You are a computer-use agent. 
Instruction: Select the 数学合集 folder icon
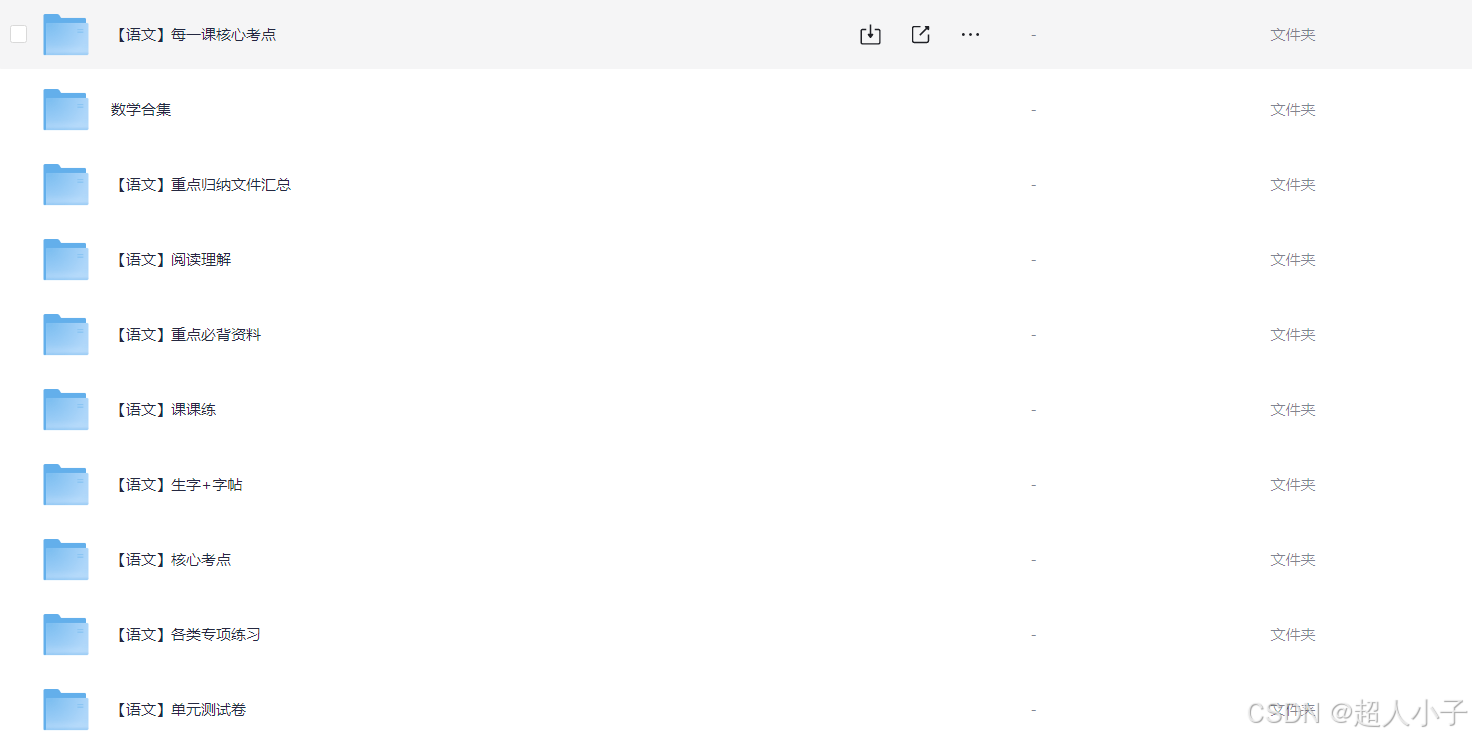66,109
